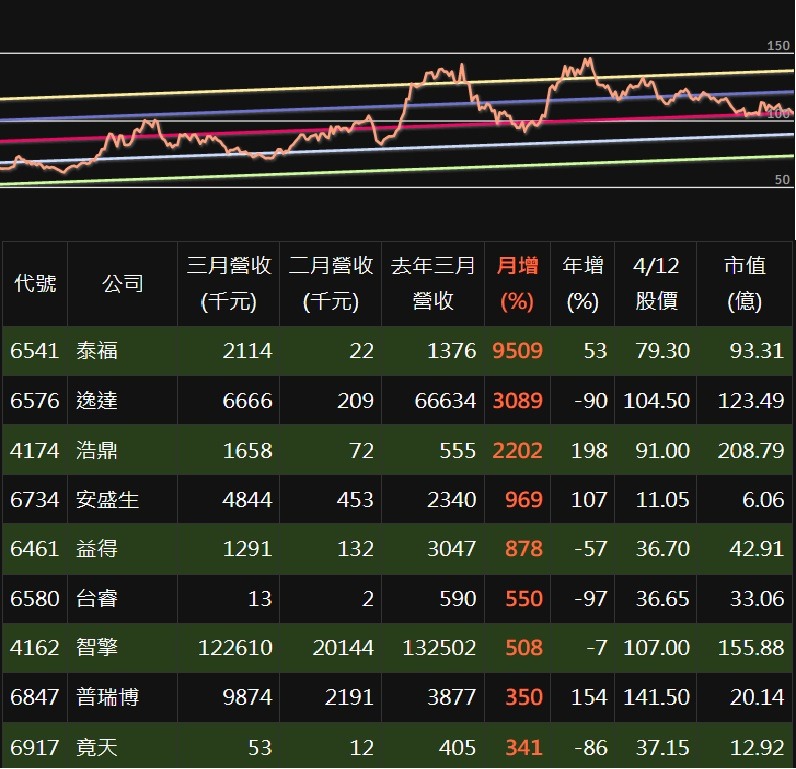Click stock code 6917 in last row
This screenshot has height=769, width=796.
(35, 747)
